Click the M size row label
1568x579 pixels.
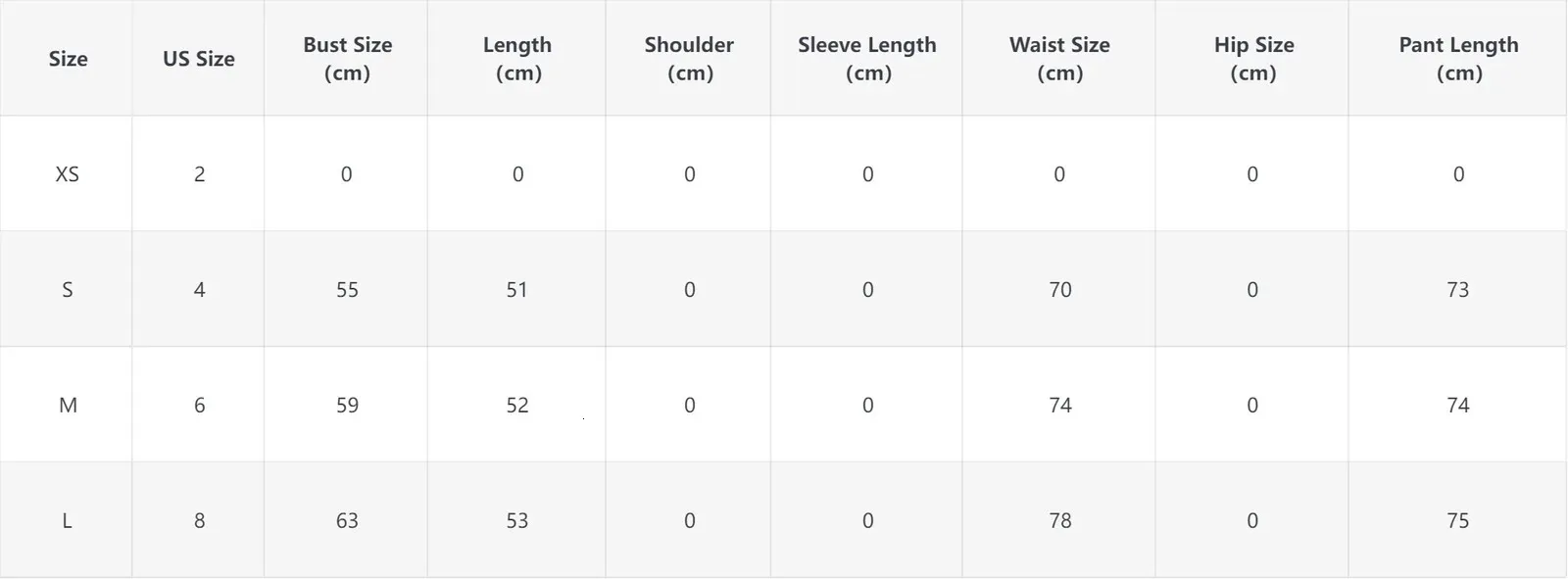(68, 406)
